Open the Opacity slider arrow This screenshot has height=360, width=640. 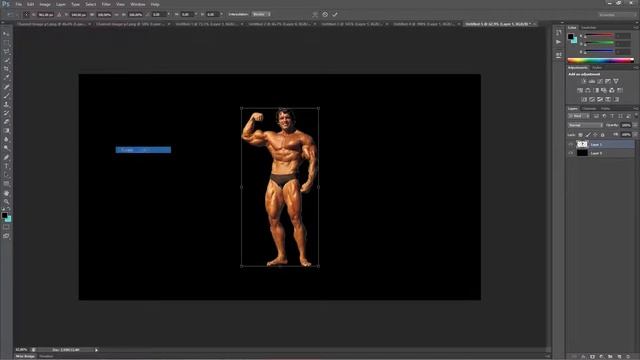coord(635,125)
